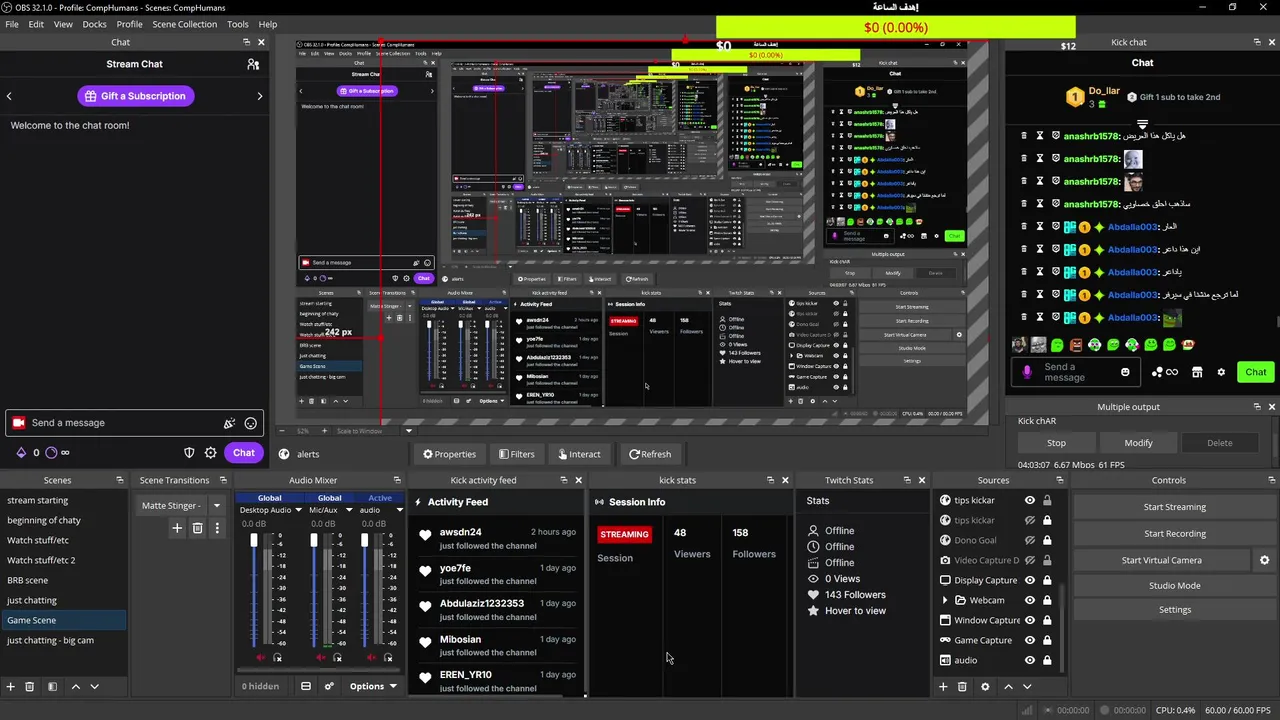Viewport: 1280px width, 720px height.
Task: Open transition properties three-dot menu
Action: tap(217, 528)
